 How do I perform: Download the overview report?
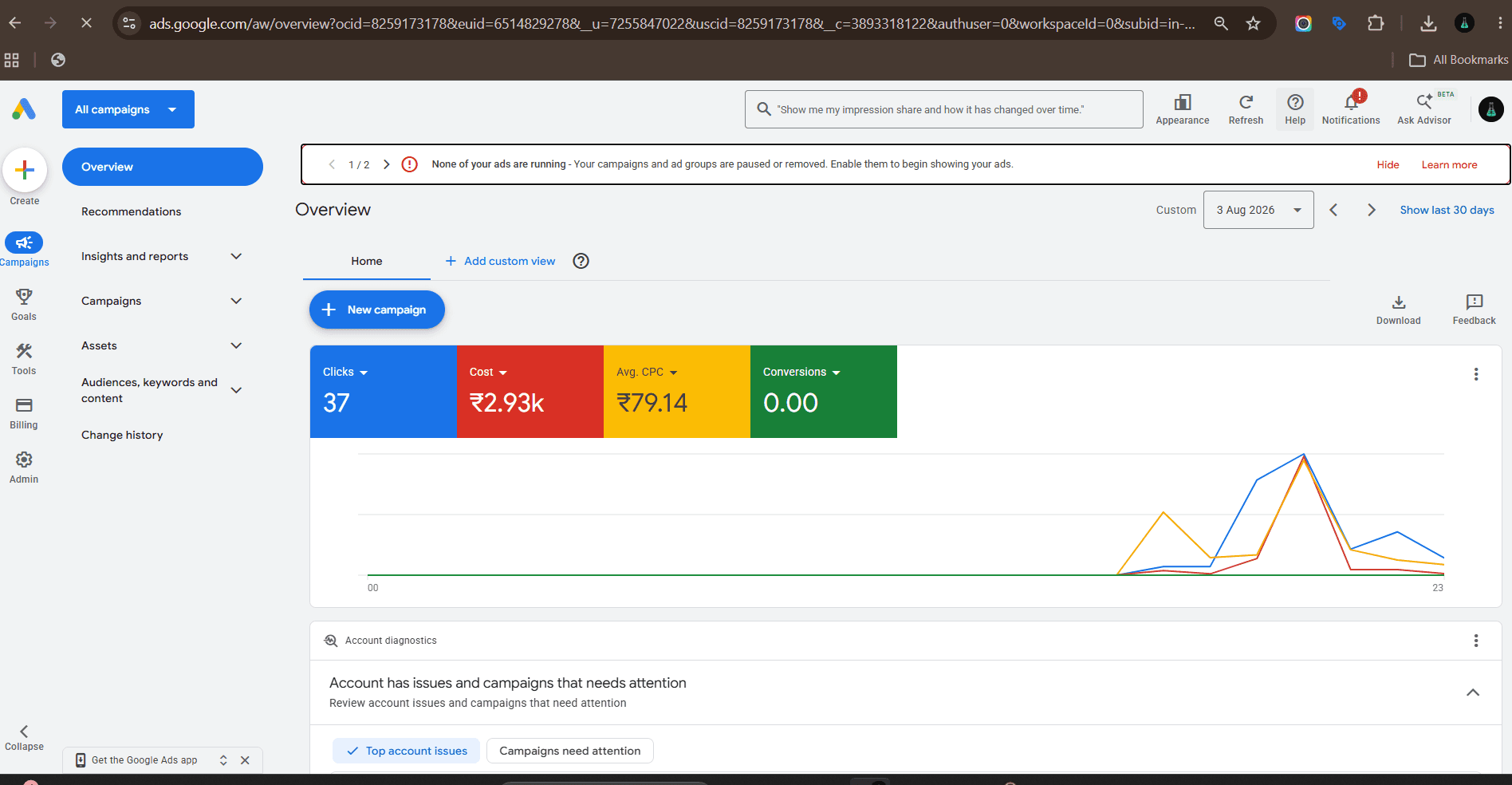tap(1399, 310)
